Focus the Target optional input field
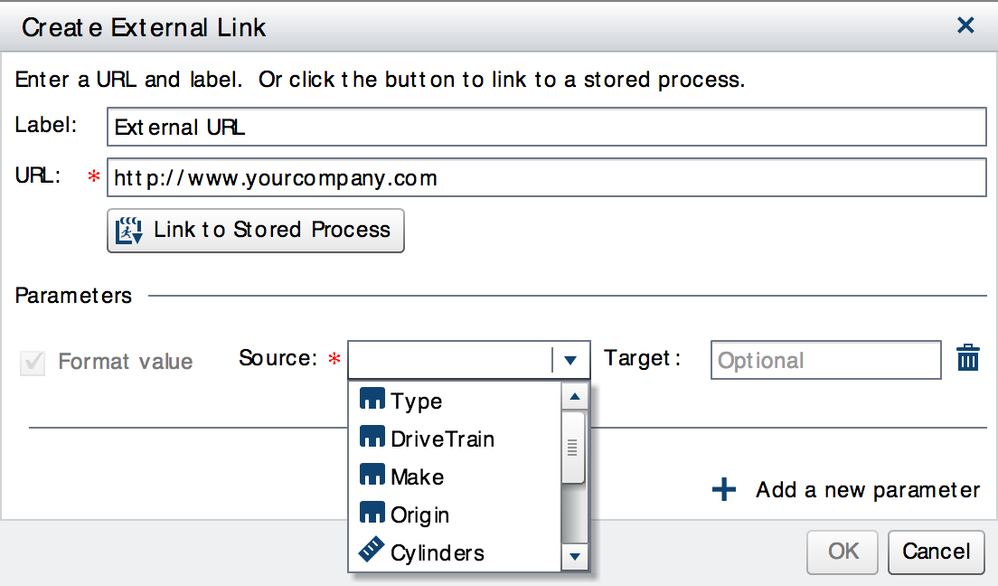 (825, 360)
